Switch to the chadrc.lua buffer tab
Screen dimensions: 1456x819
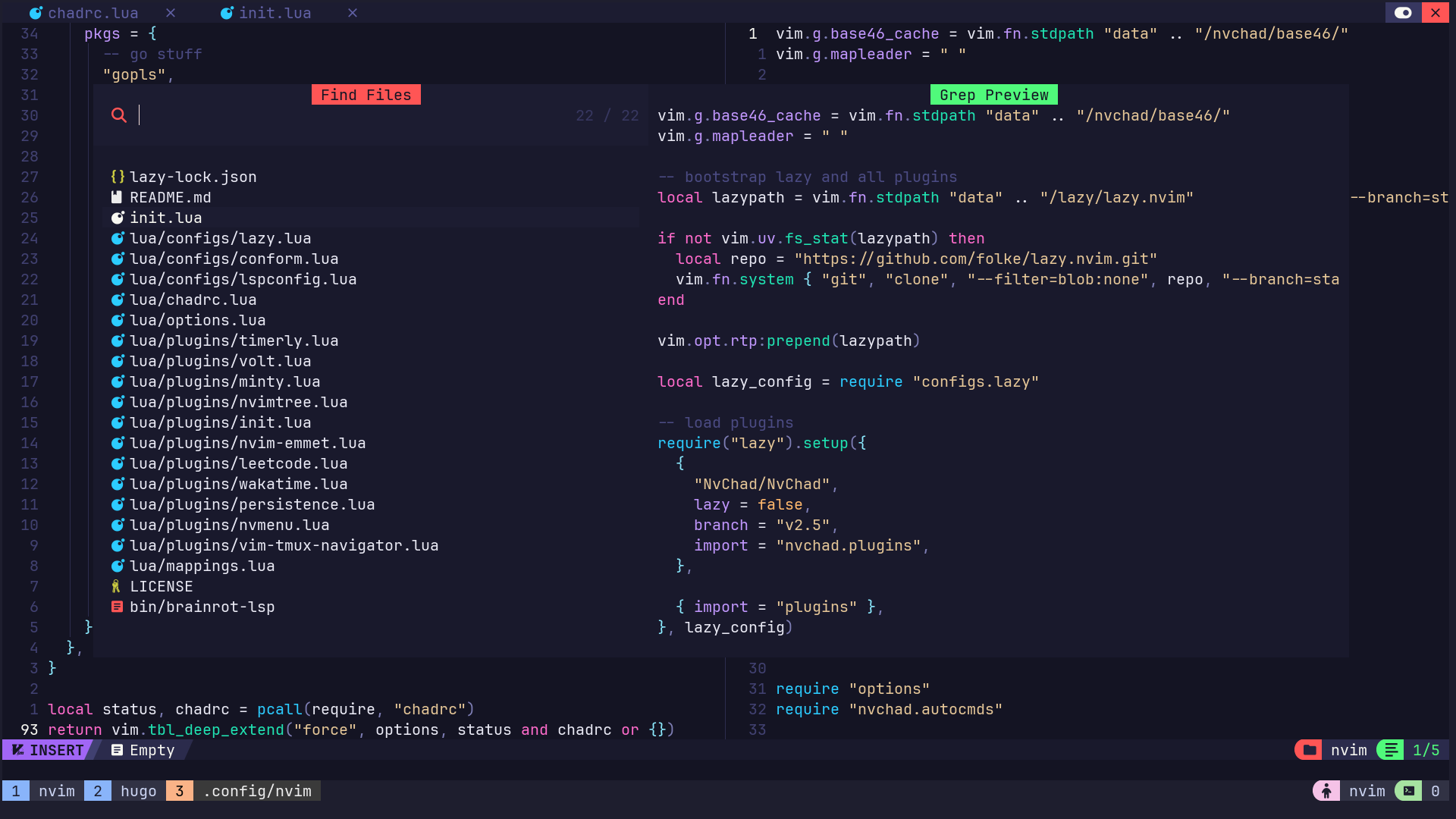point(93,13)
